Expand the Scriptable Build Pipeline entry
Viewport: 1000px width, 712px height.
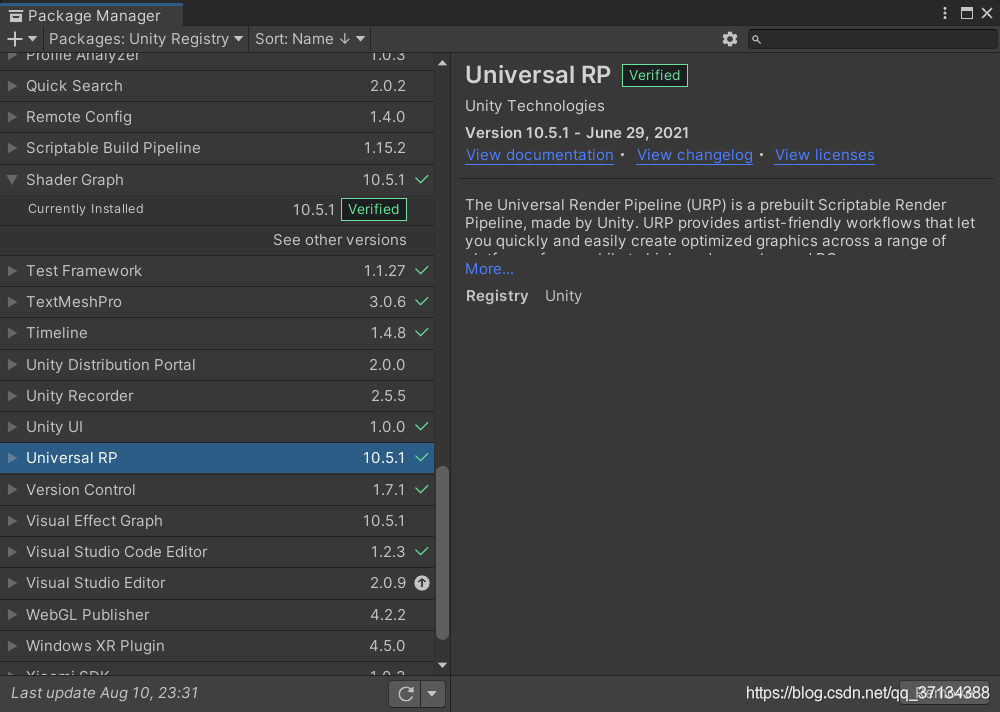pyautogui.click(x=12, y=147)
